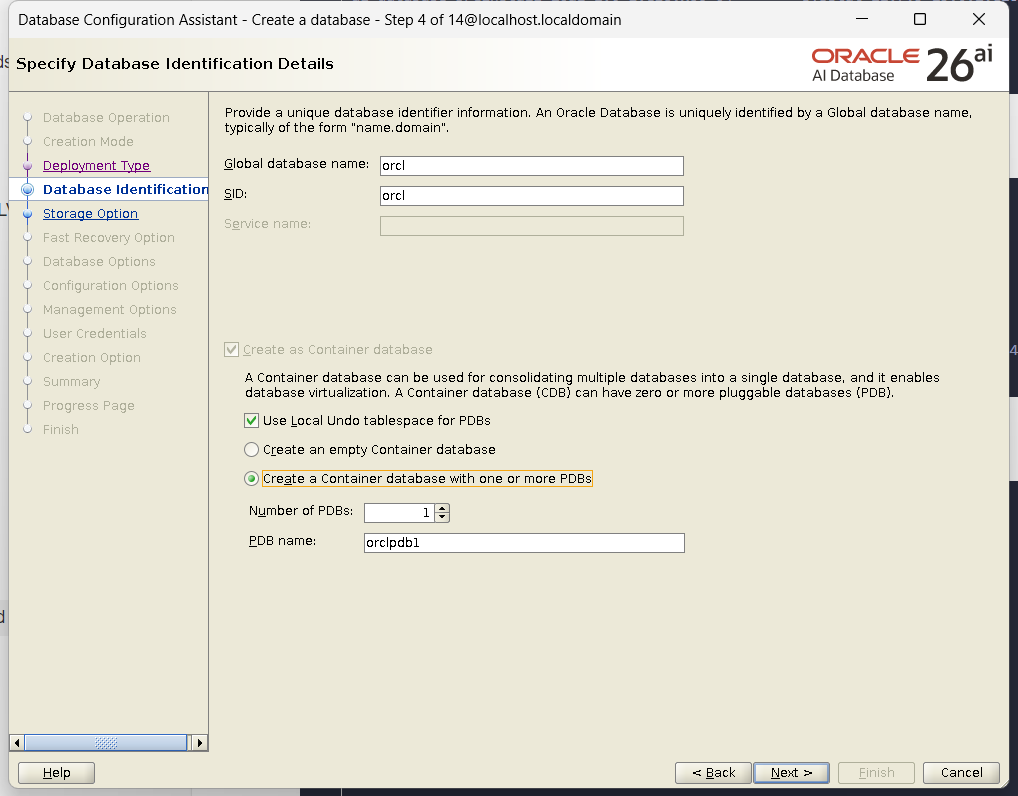This screenshot has width=1018, height=796.
Task: Click the Database Operation step label
Action: click(106, 118)
